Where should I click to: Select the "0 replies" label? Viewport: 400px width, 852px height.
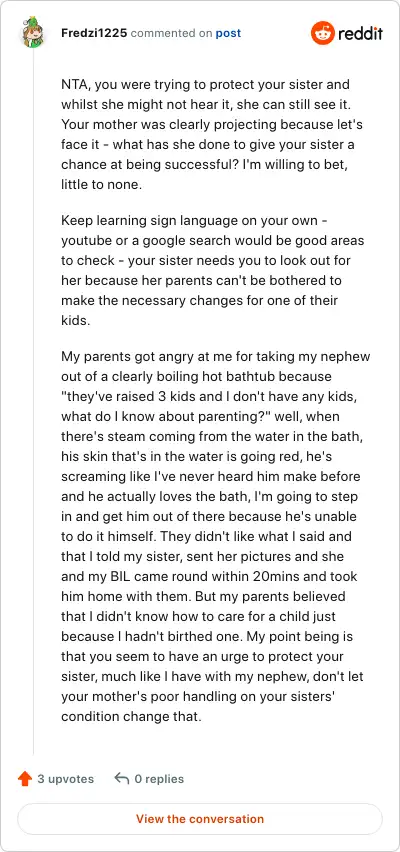click(159, 779)
